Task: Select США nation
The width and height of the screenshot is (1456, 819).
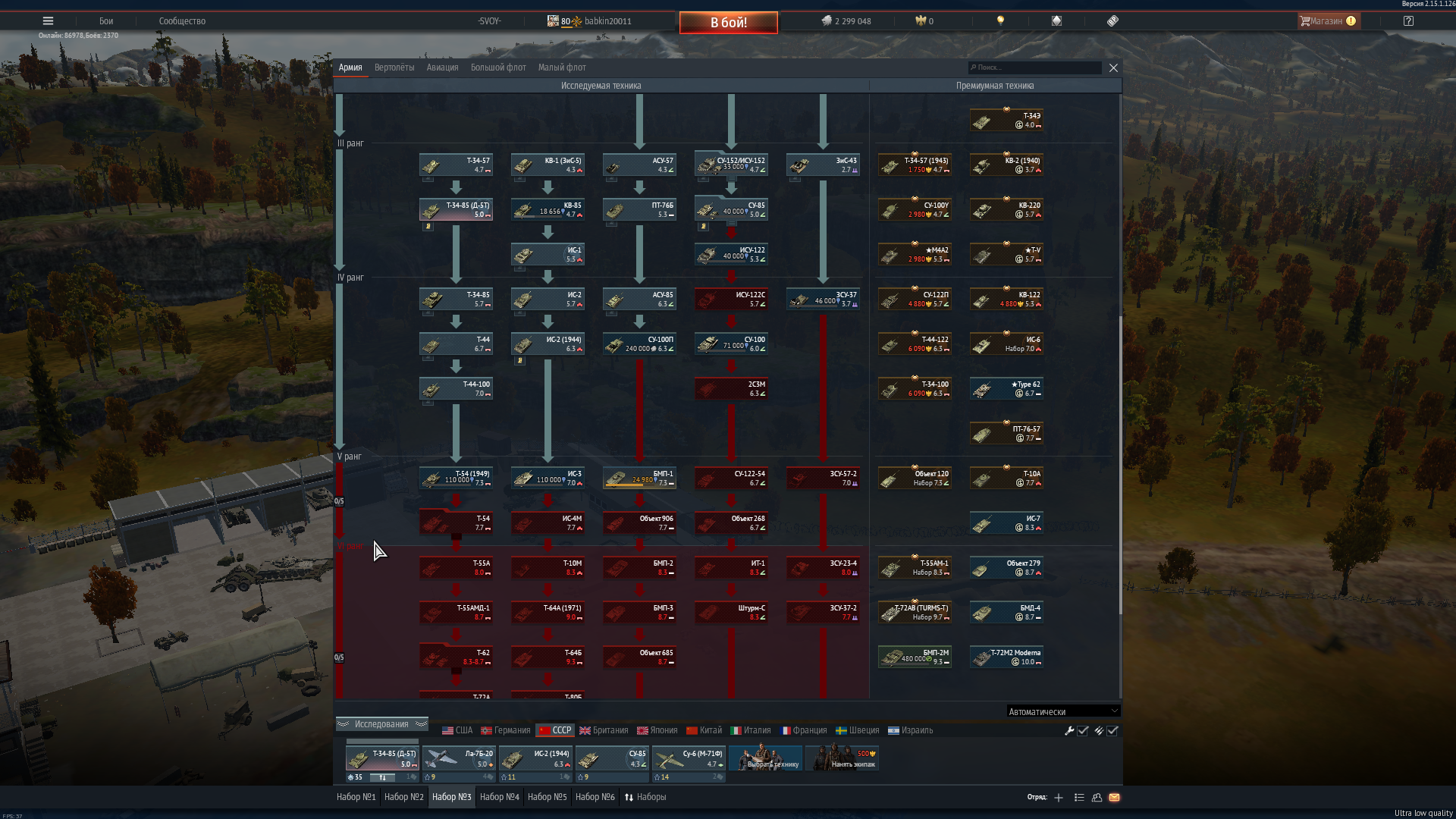Action: pyautogui.click(x=457, y=730)
